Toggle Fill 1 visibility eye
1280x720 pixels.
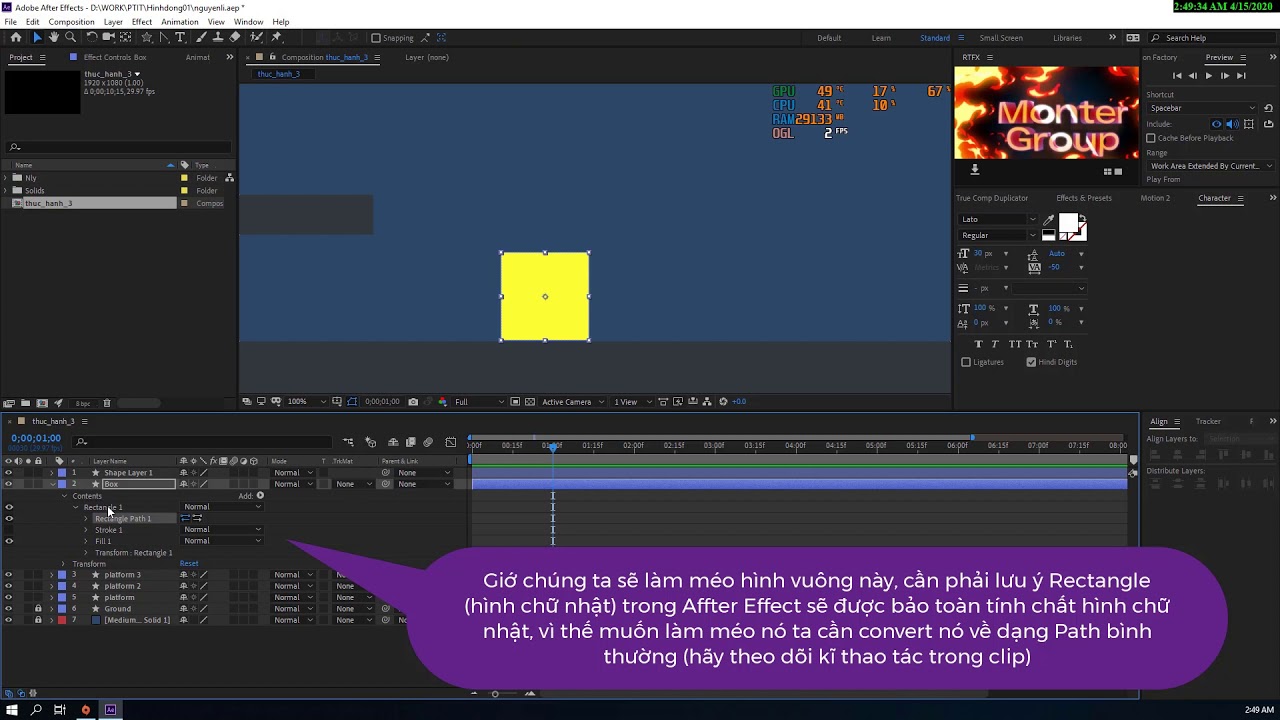[9, 541]
